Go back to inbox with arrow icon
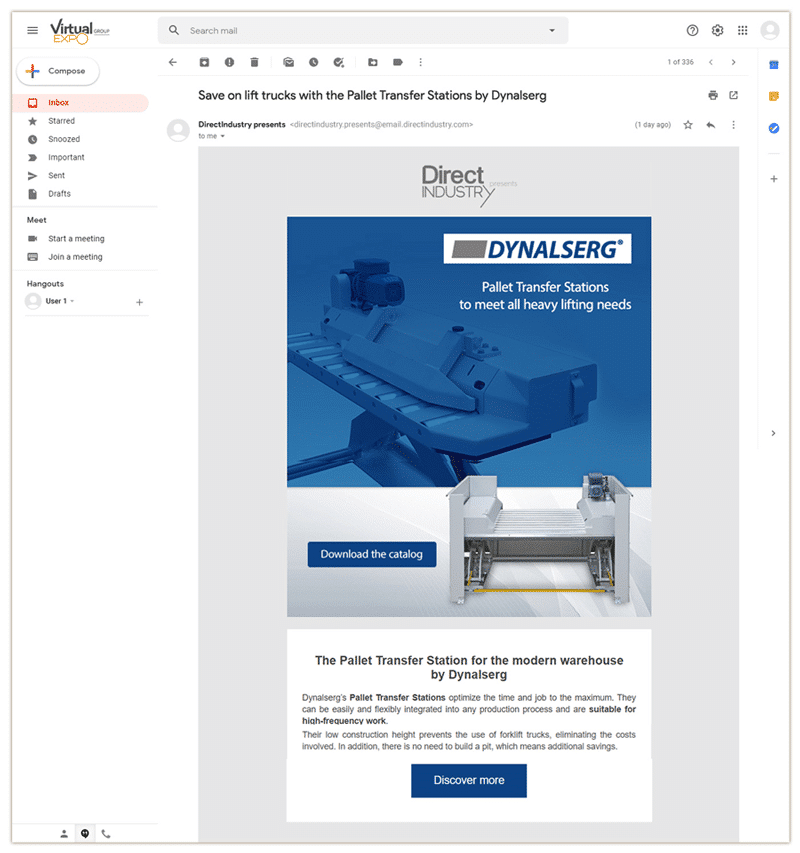This screenshot has width=800, height=853. click(x=173, y=62)
